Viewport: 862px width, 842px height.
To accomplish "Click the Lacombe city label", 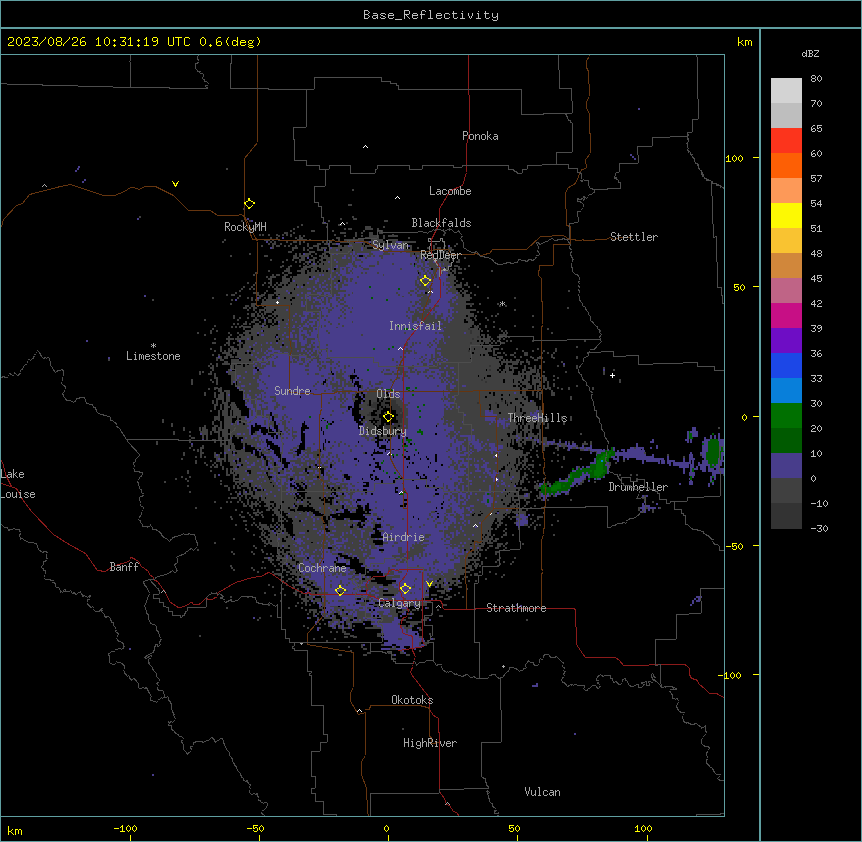I will (450, 191).
